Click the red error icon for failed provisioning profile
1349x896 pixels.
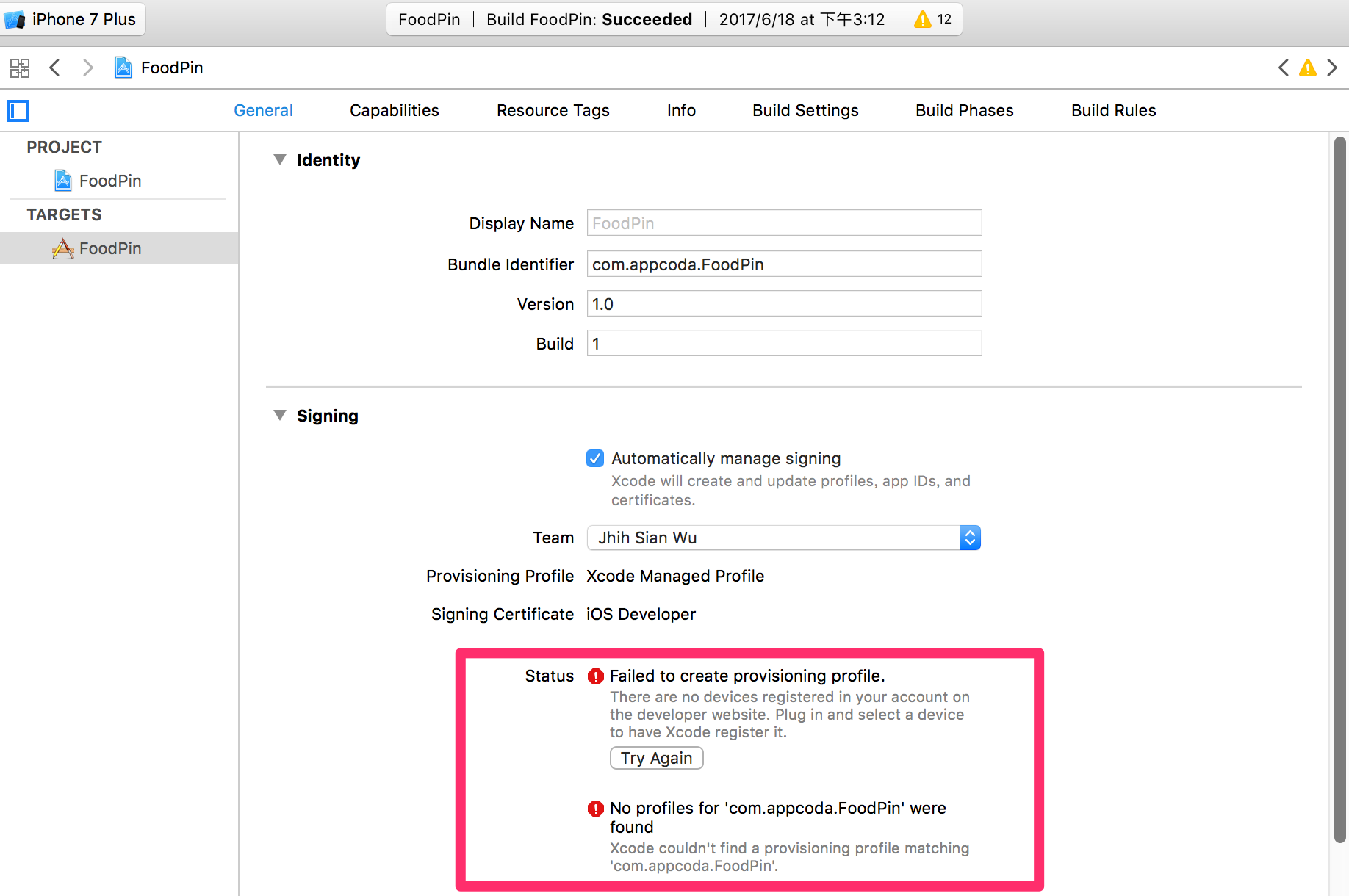tap(596, 676)
